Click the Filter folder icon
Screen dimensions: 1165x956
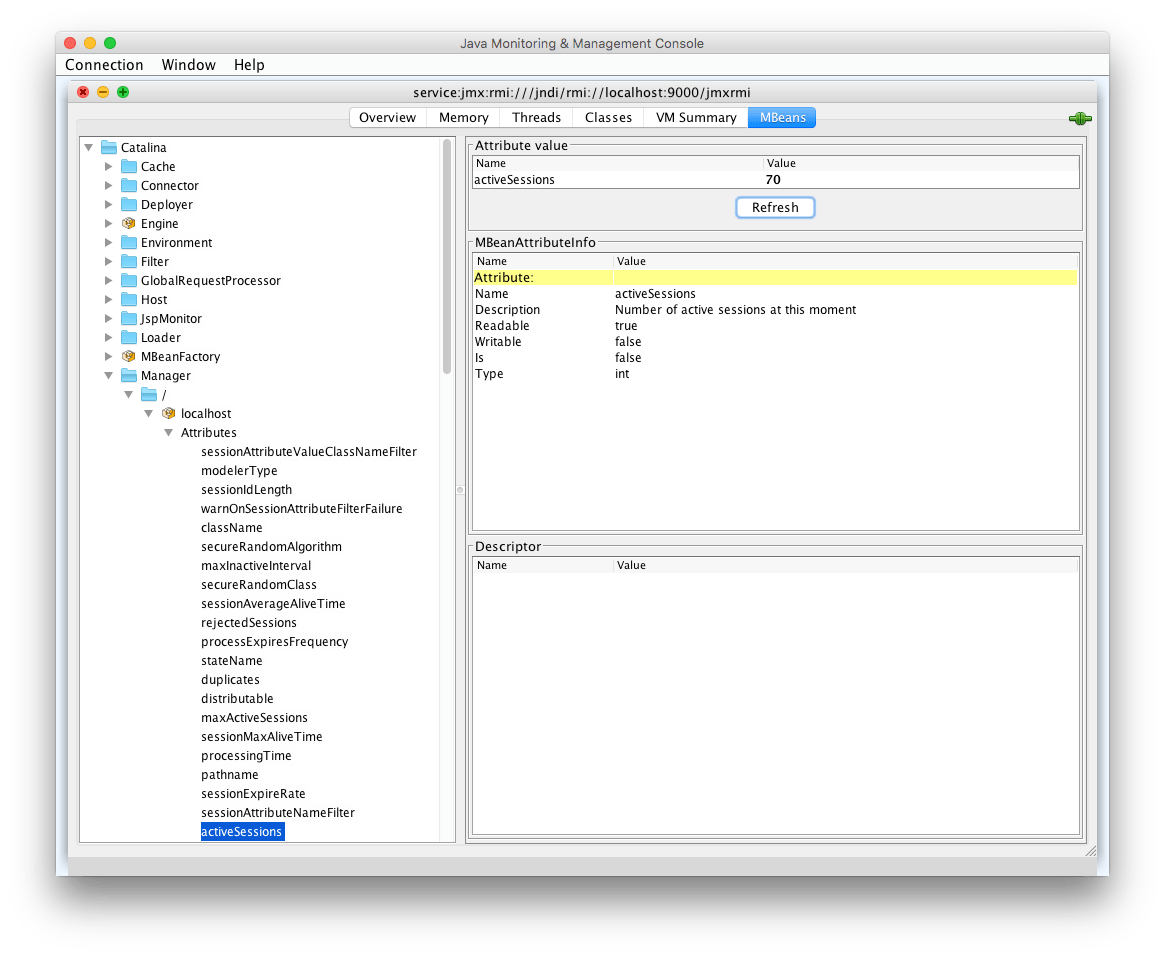[129, 261]
